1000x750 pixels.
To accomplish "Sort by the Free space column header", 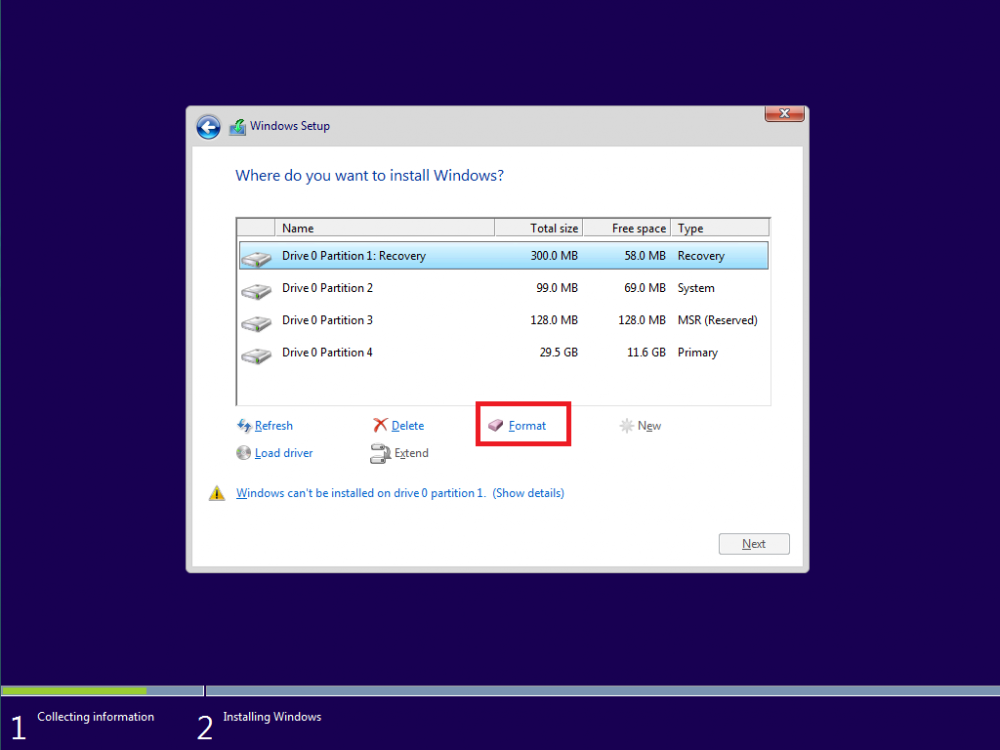I will click(x=627, y=228).
